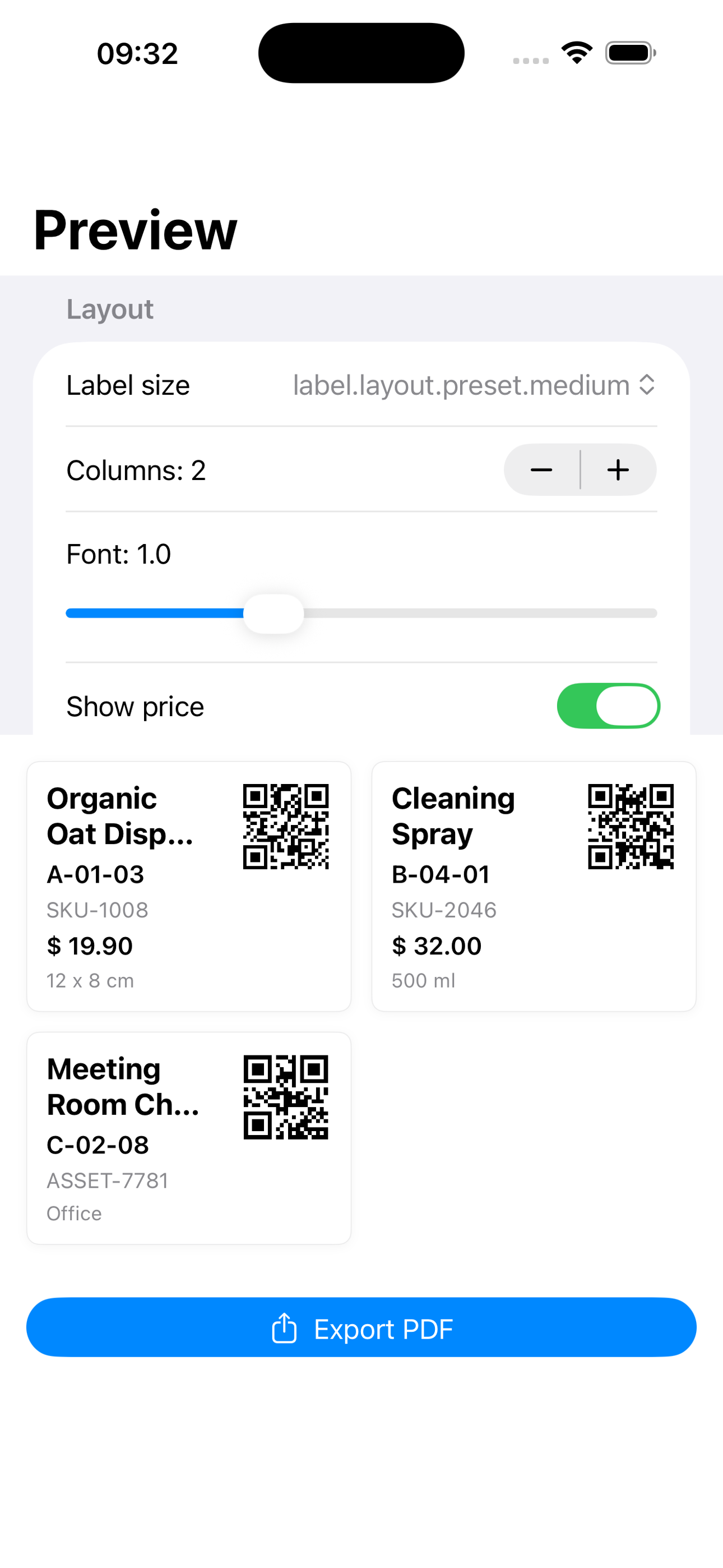The height and width of the screenshot is (1568, 723).
Task: Select the Meeting Room Ch... label card
Action: 189,1138
